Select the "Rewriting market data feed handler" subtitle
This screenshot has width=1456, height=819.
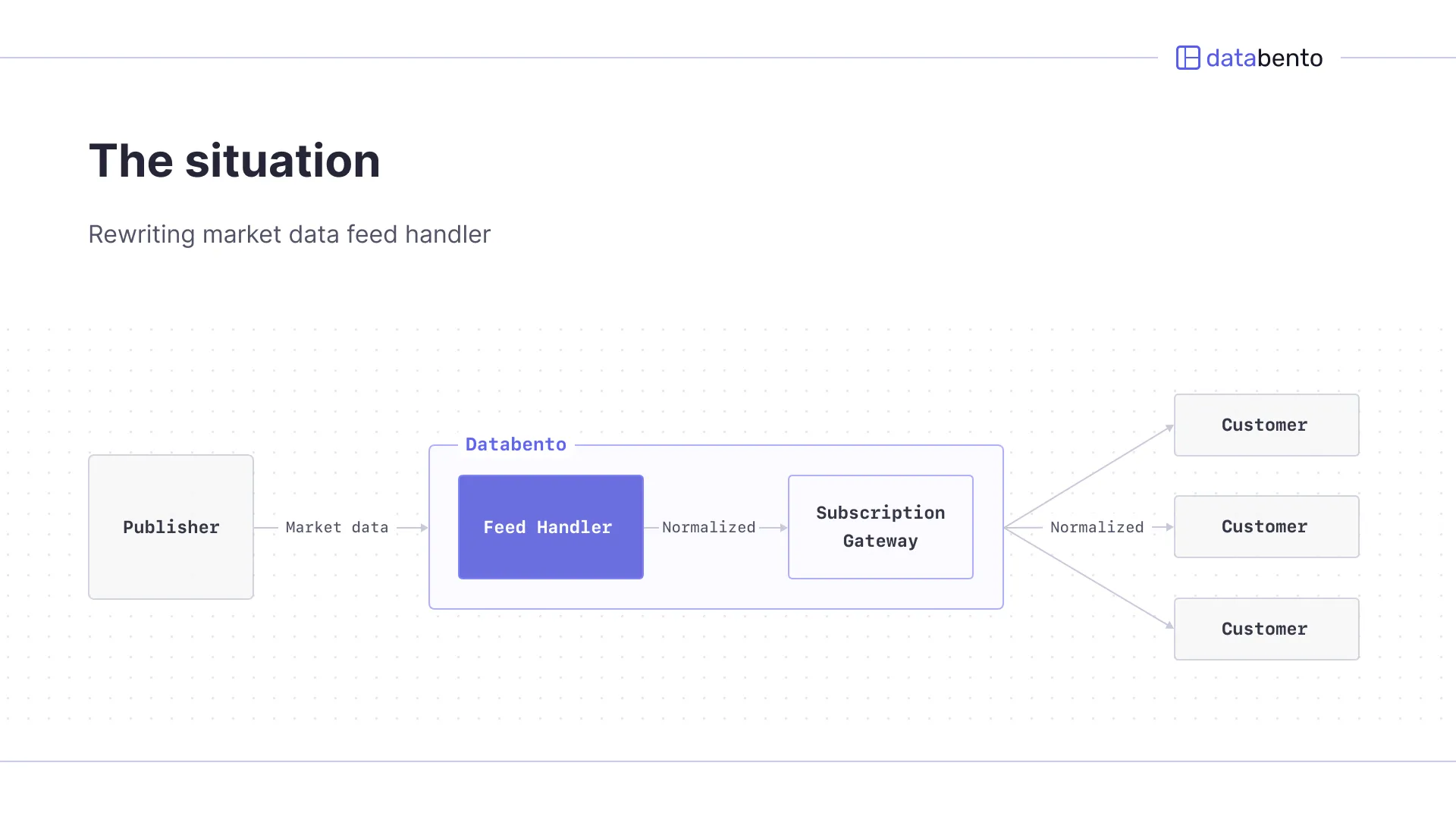[x=289, y=234]
